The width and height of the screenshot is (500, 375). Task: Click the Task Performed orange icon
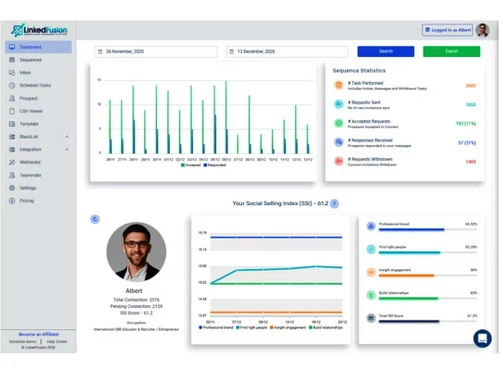[339, 85]
